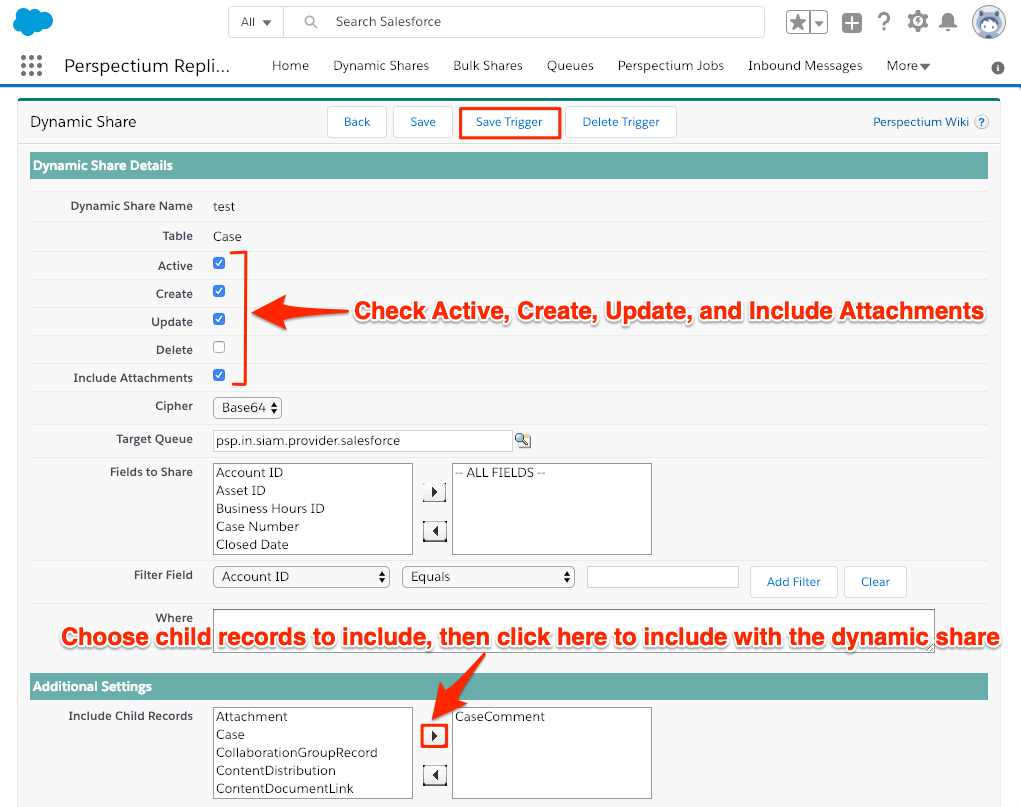Open the notifications bell
1021x807 pixels.
pos(948,22)
